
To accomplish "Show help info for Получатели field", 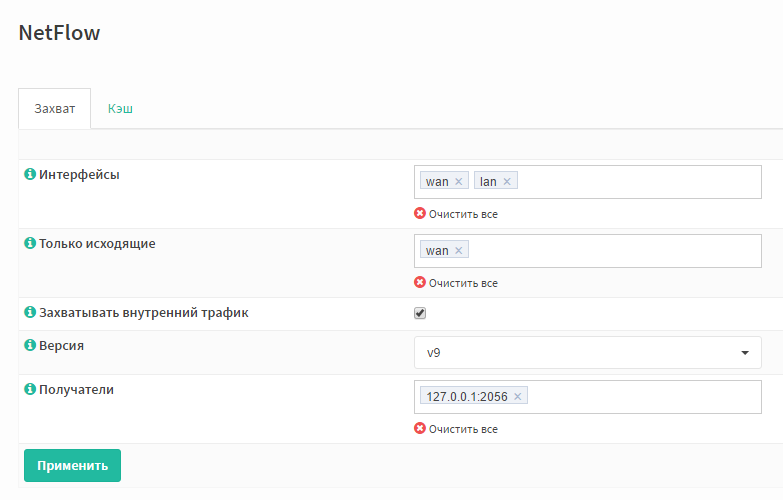I will (30, 389).
